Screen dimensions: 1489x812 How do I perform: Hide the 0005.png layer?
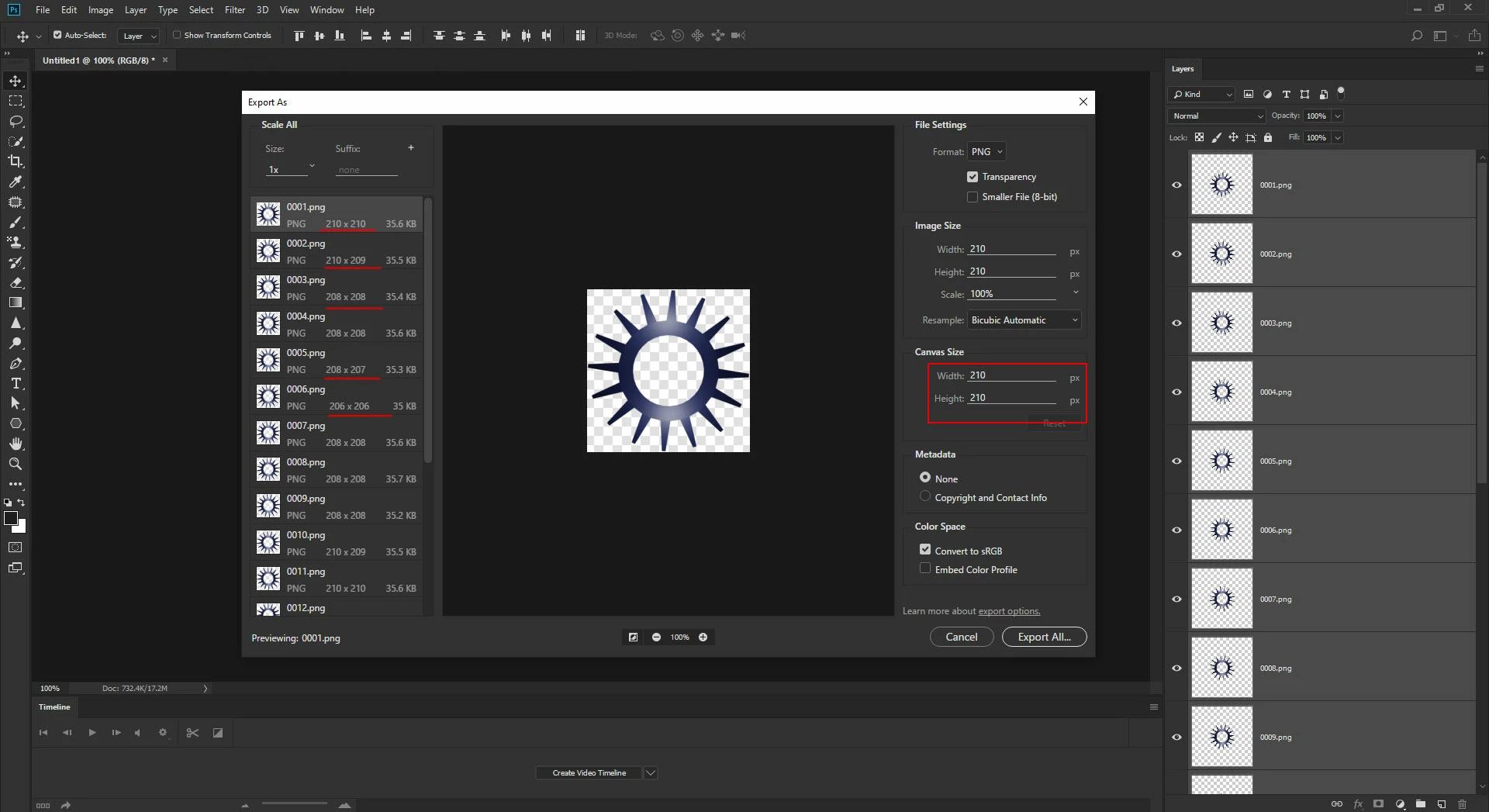pos(1176,461)
